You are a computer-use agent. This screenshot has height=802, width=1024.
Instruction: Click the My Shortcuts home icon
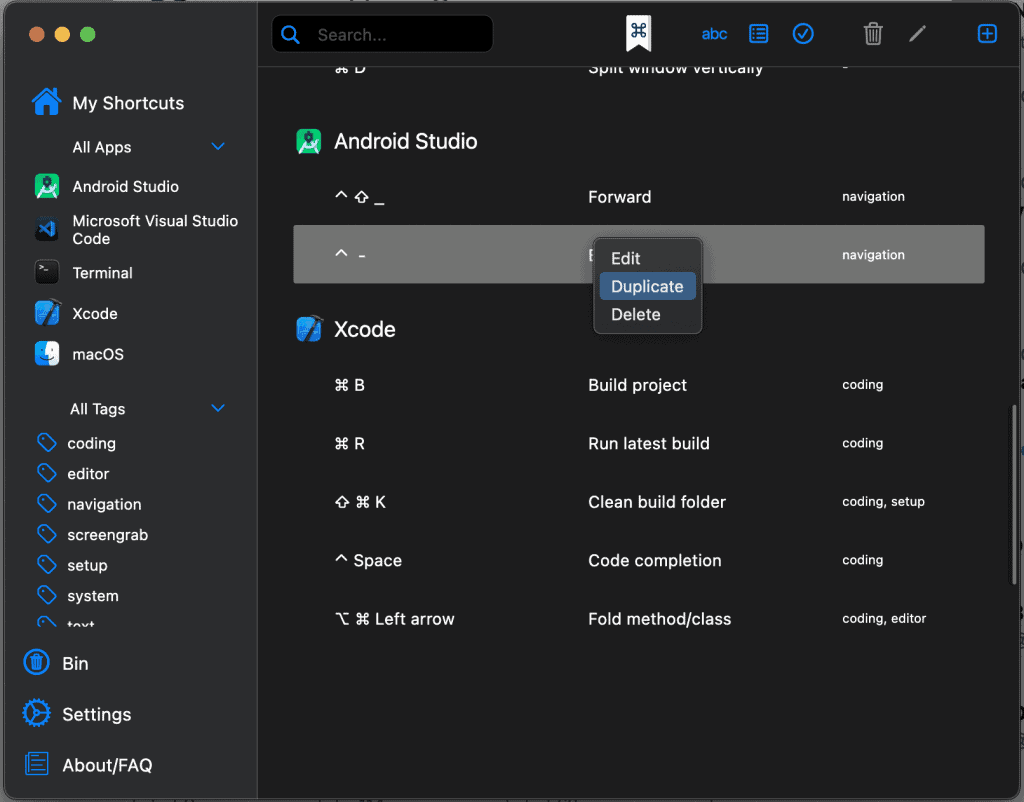point(46,102)
